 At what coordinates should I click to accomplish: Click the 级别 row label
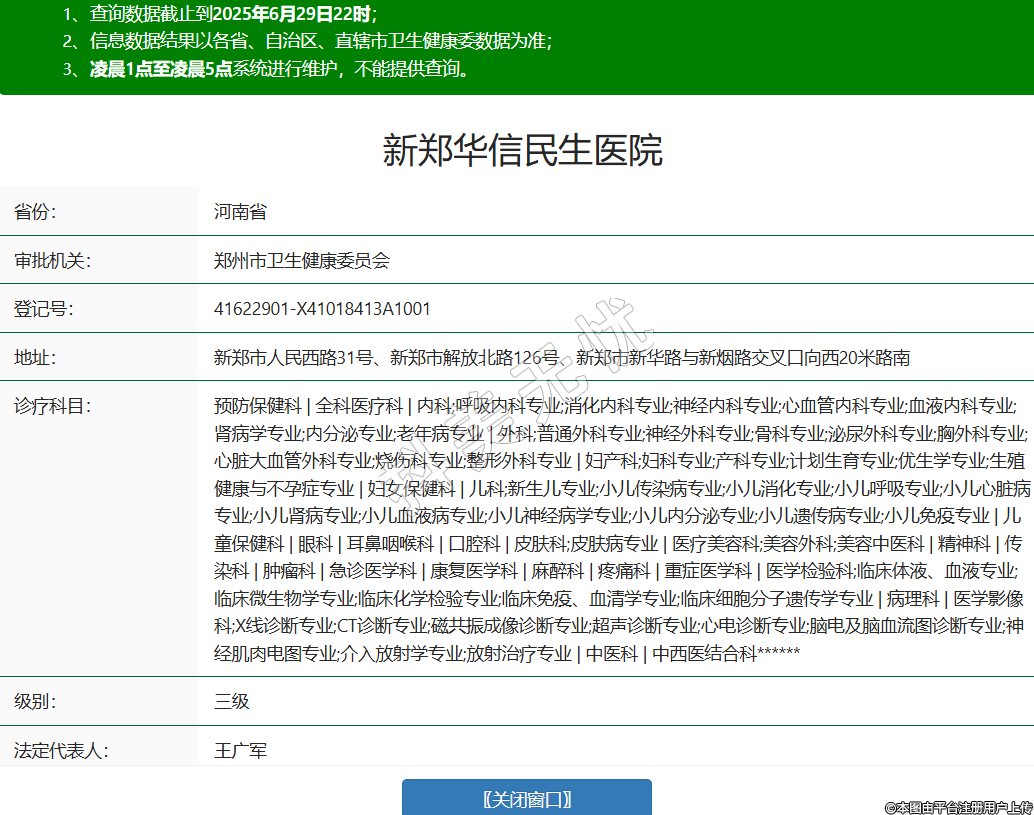pyautogui.click(x=35, y=701)
